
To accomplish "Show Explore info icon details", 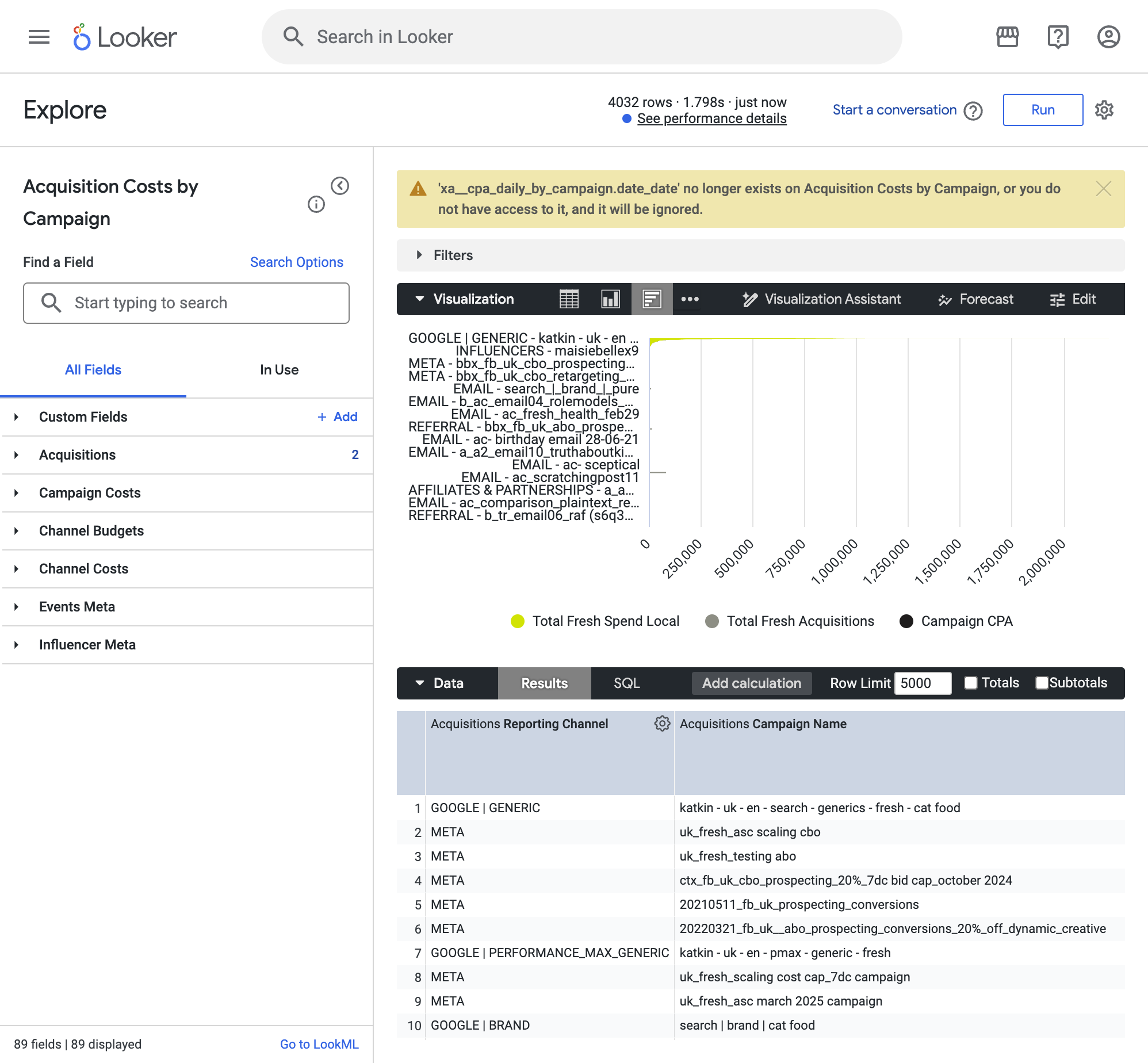I will coord(316,204).
